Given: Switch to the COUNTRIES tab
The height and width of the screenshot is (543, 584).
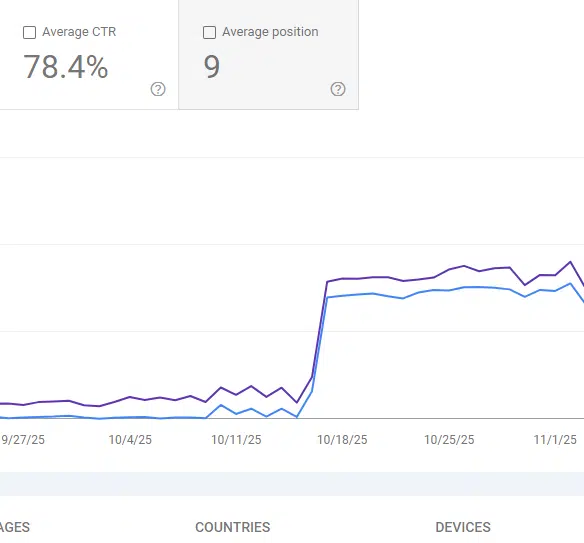Looking at the screenshot, I should pos(232,527).
